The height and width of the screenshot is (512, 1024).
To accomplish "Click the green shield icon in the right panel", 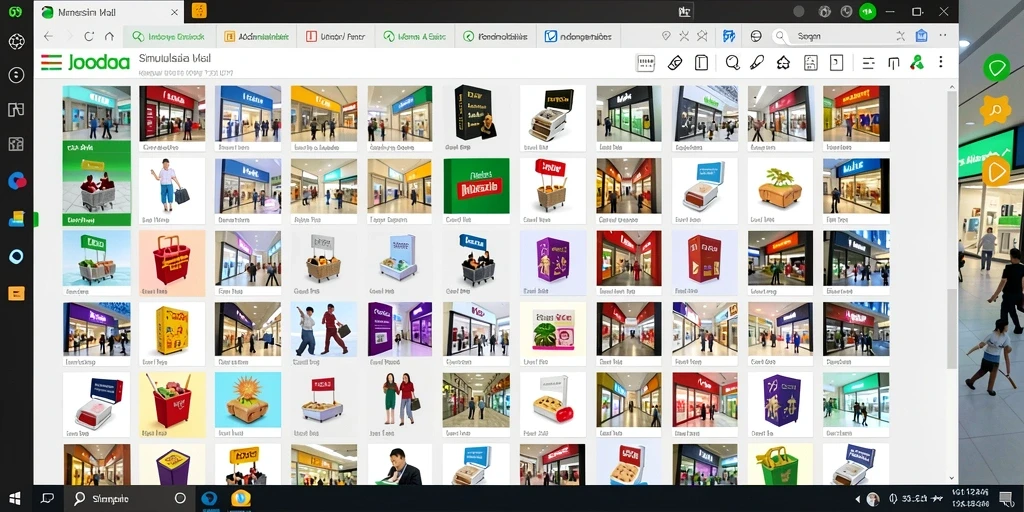I will pyautogui.click(x=996, y=68).
